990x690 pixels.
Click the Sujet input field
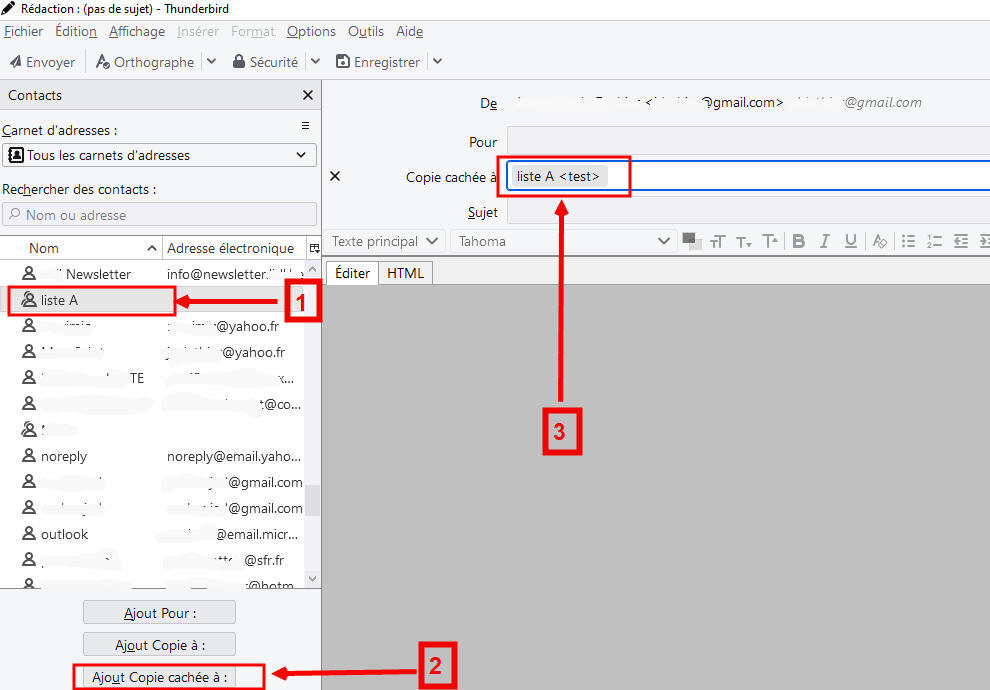pos(748,212)
